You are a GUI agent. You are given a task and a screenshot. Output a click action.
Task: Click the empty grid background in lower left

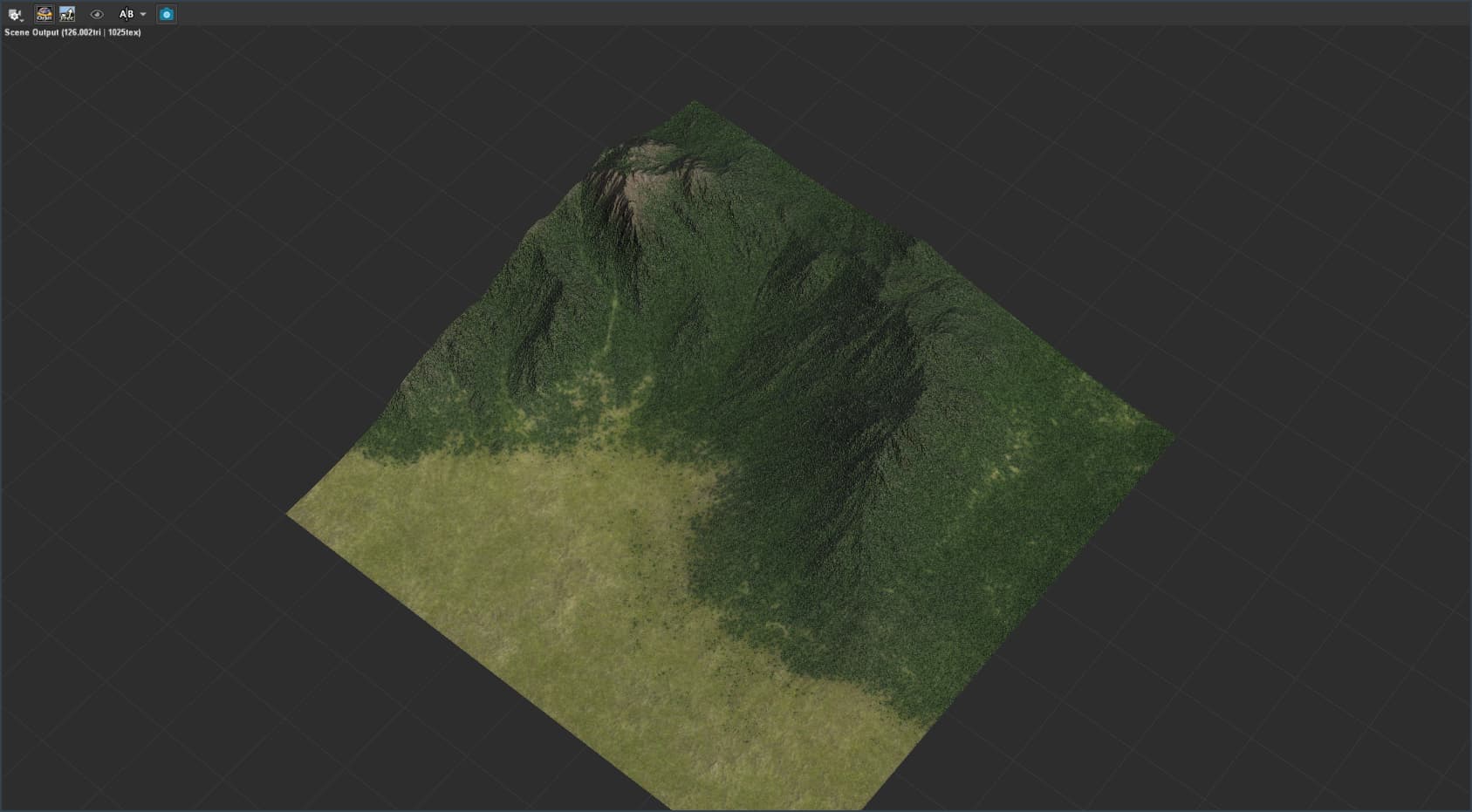175,680
